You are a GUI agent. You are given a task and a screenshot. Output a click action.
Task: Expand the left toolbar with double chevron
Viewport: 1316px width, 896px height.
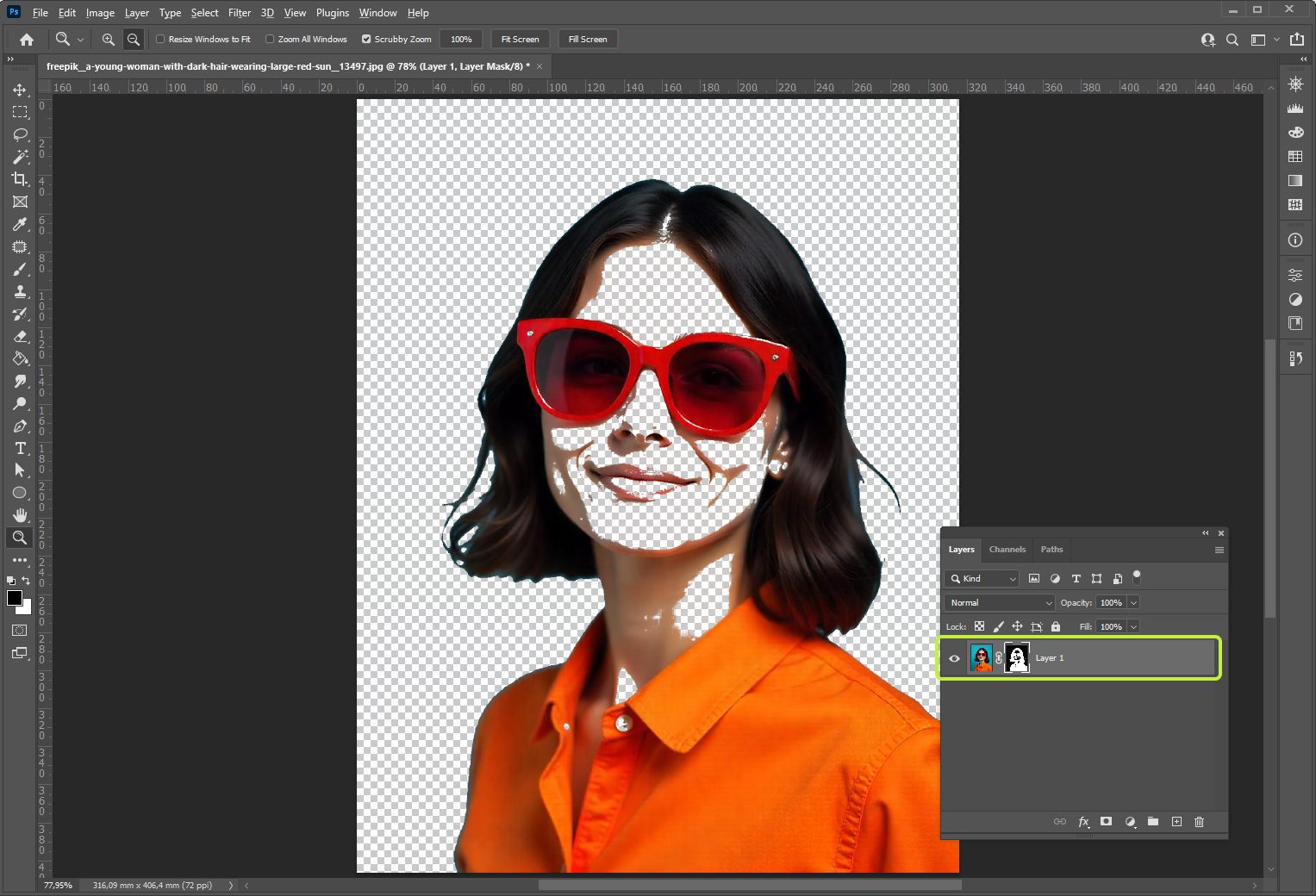click(x=10, y=59)
